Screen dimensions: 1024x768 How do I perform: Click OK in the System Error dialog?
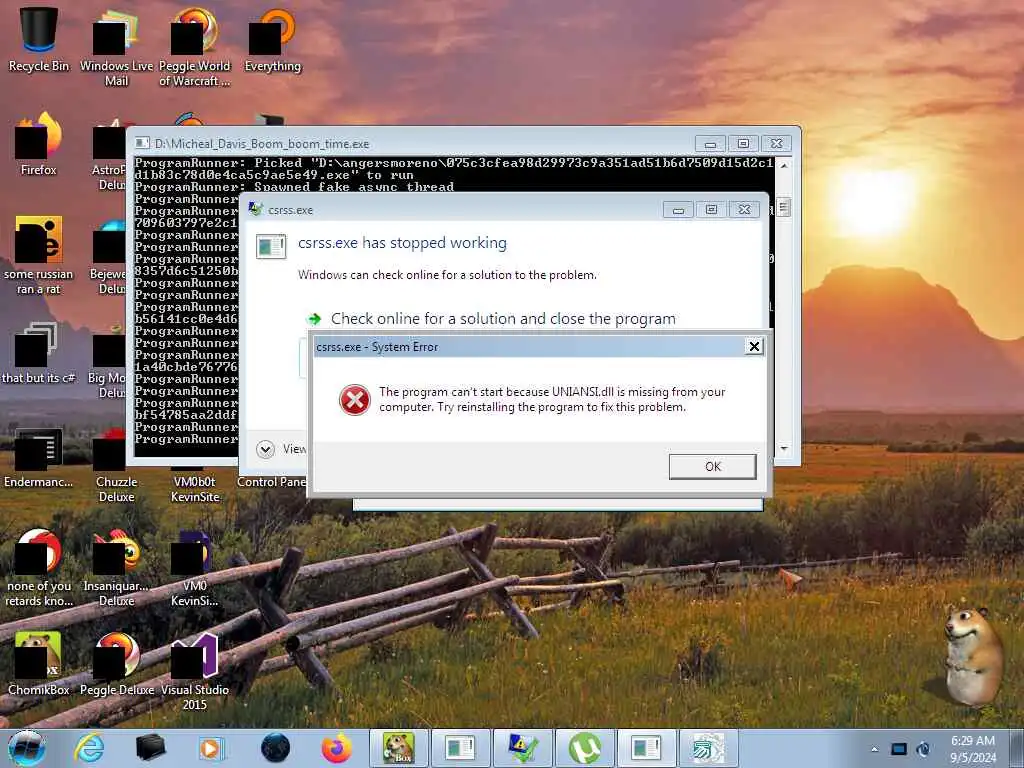(712, 466)
